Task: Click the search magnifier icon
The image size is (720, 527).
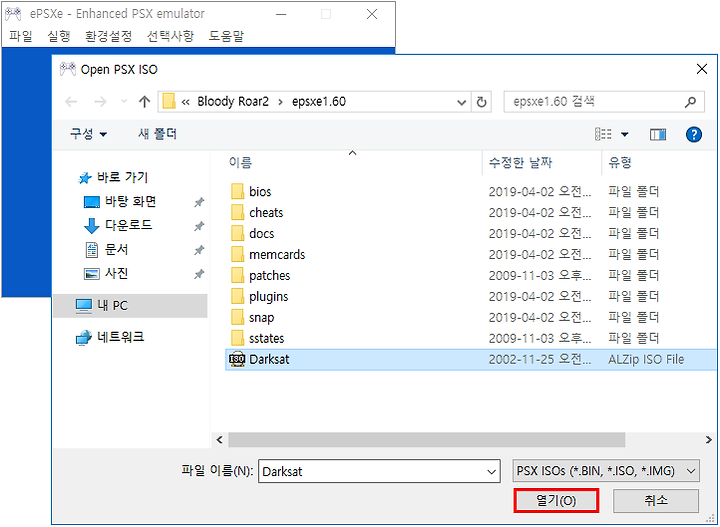Action: 690,101
